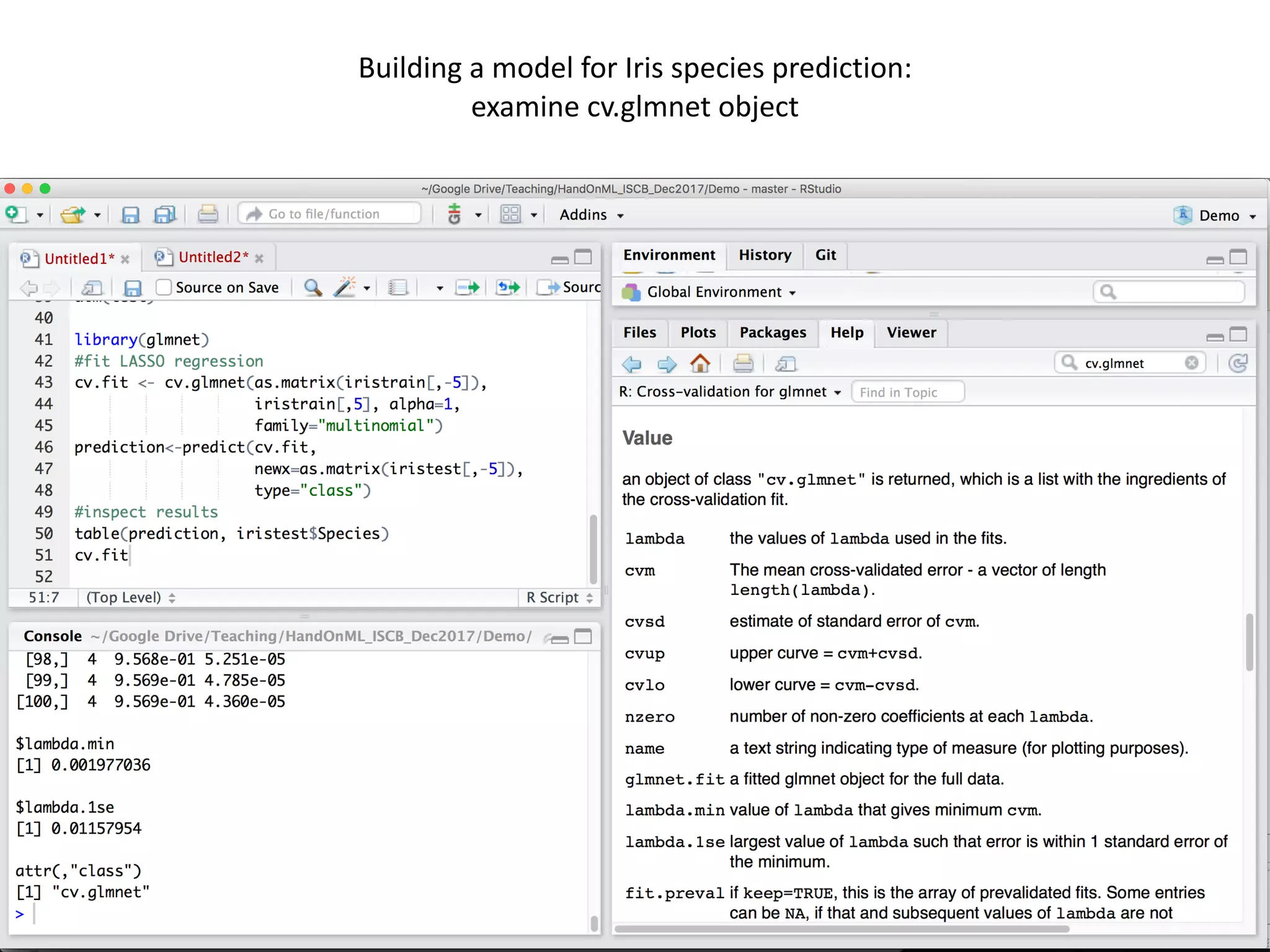Select the History tab
Screen dimensions: 1270x952
[765, 255]
